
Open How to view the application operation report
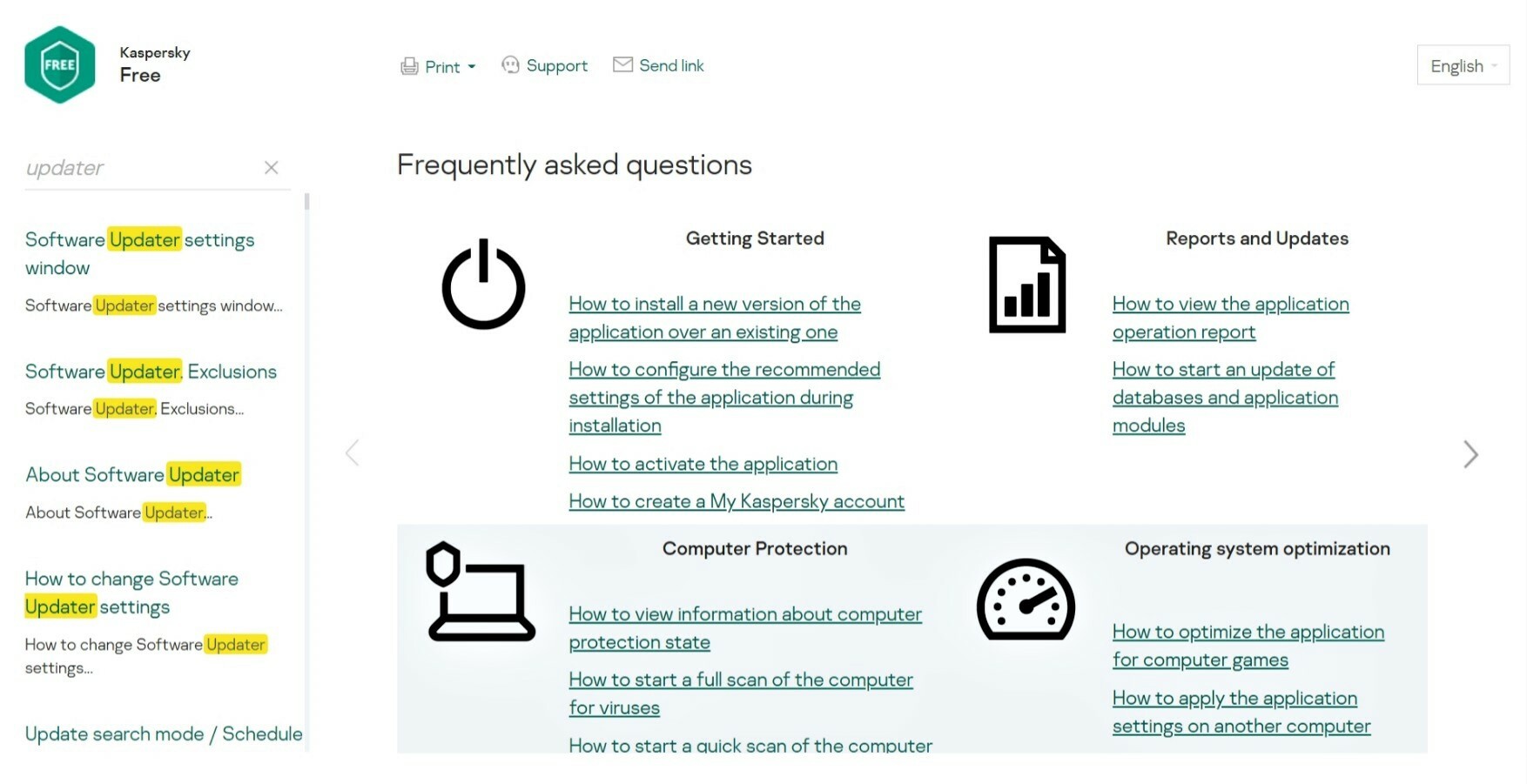pos(1230,318)
